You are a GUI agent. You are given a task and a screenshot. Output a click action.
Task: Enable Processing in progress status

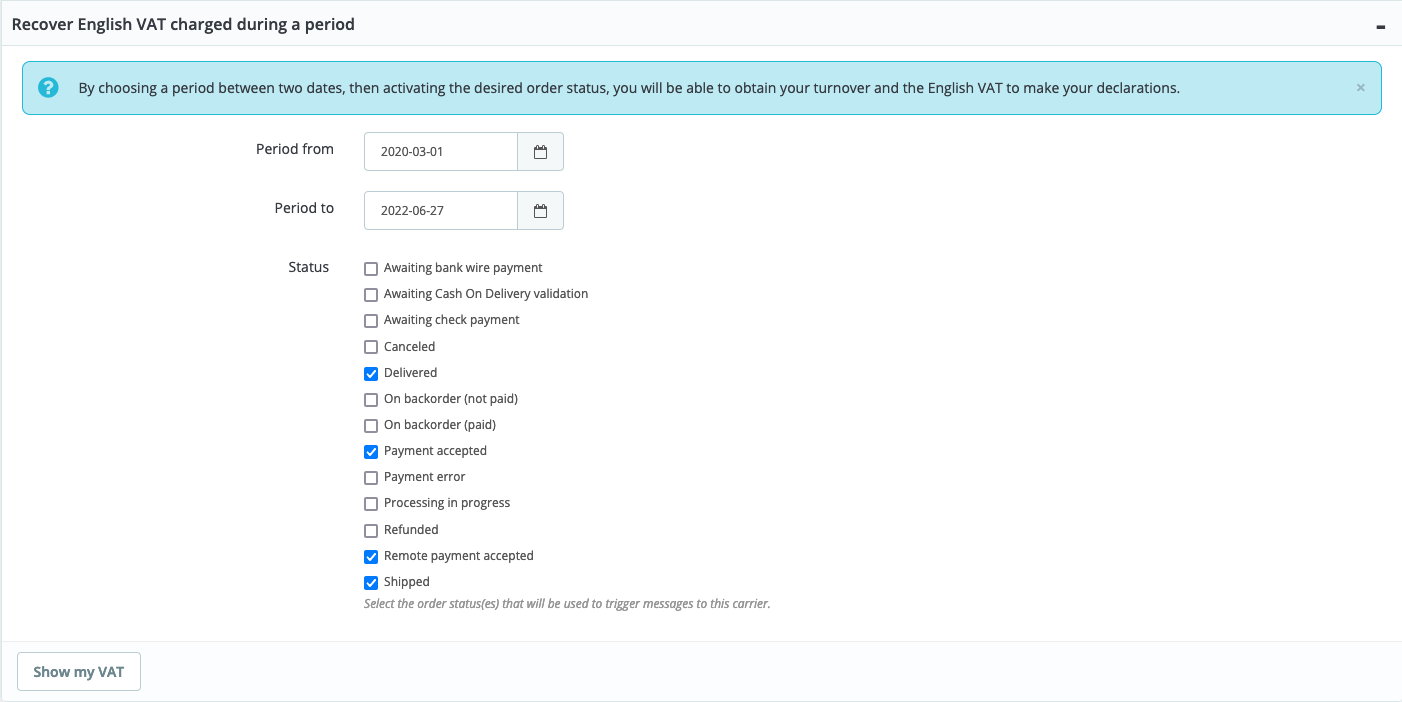point(371,504)
